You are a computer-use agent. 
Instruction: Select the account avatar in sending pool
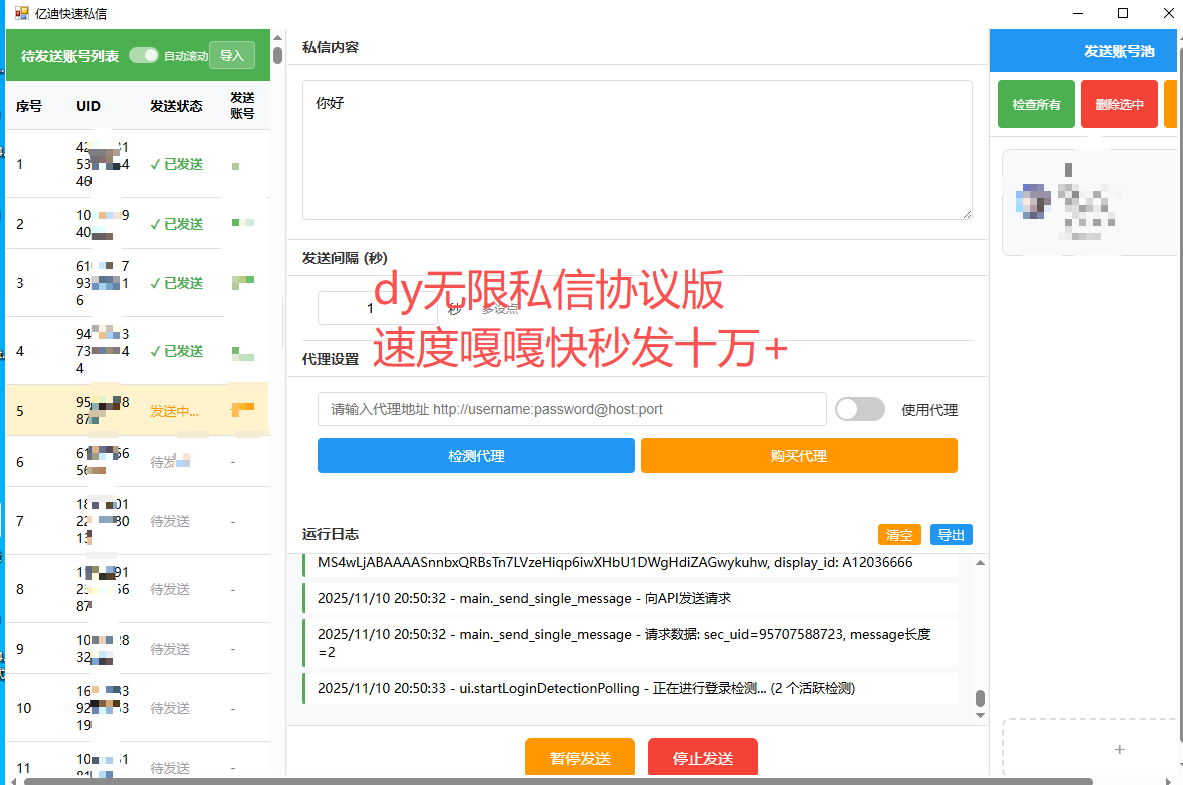click(1034, 198)
